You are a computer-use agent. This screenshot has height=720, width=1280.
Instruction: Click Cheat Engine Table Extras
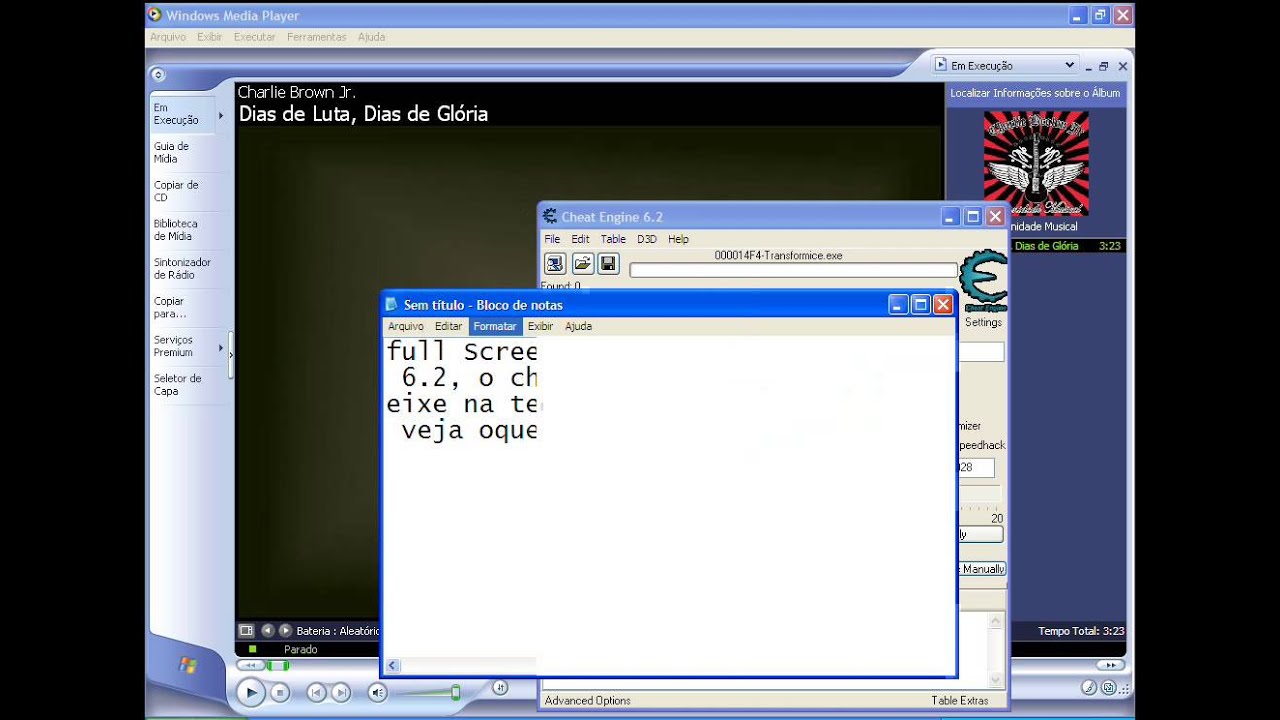coord(960,701)
